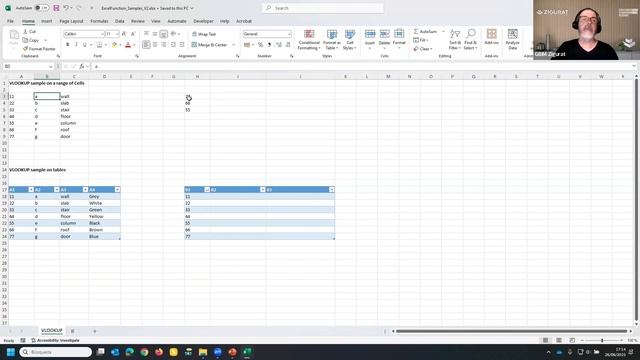The width and height of the screenshot is (640, 360).
Task: Toggle Underline formatting
Action: pos(84,44)
